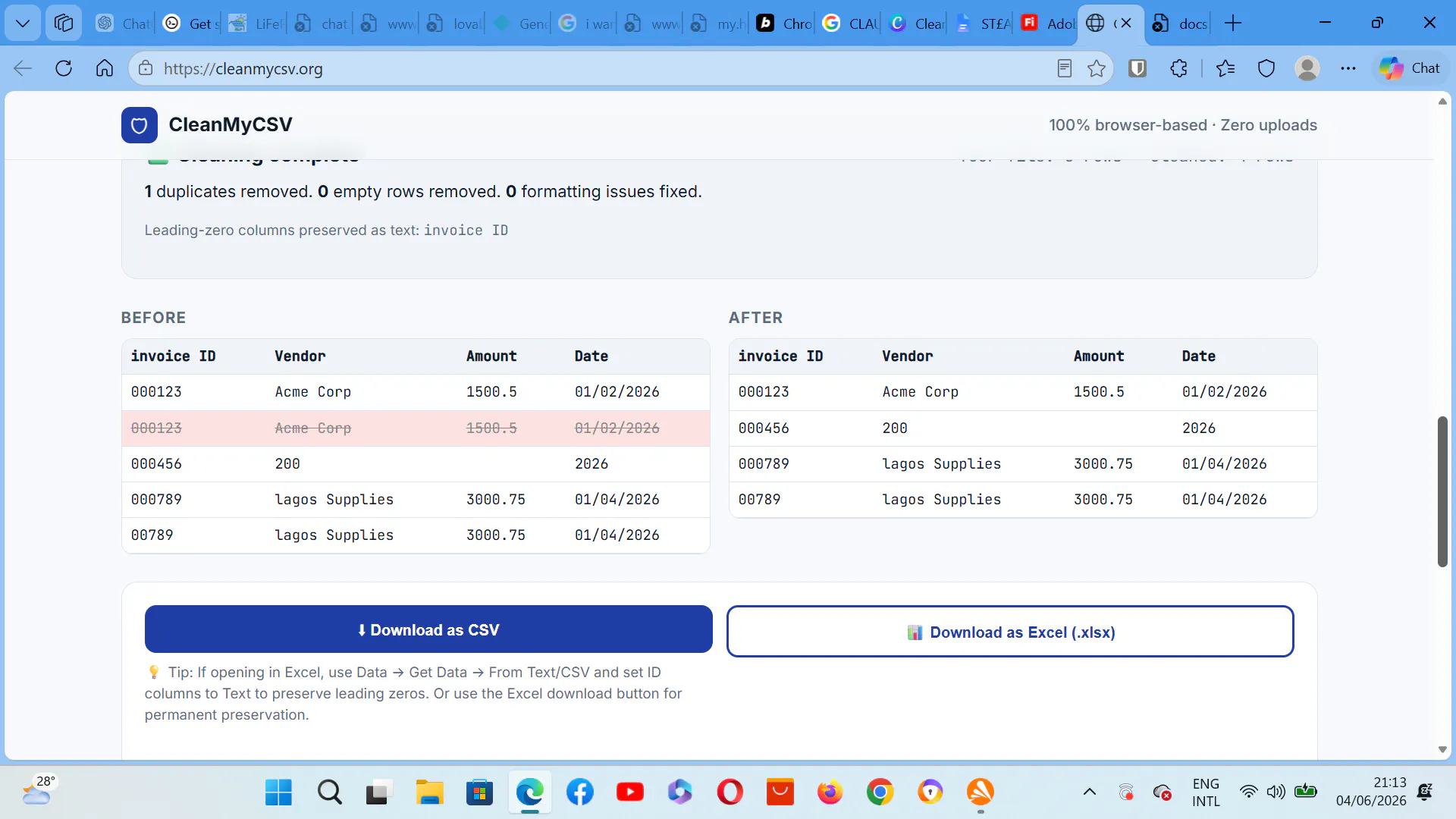Viewport: 1456px width, 819px height.
Task: Open the weather widget showing 28°
Action: pos(39,790)
